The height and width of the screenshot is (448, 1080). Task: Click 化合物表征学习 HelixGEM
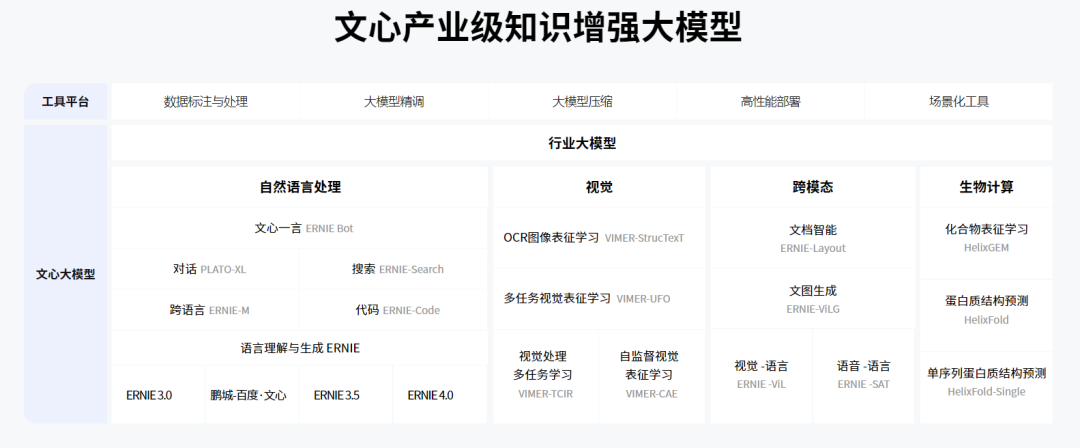[x=986, y=243]
